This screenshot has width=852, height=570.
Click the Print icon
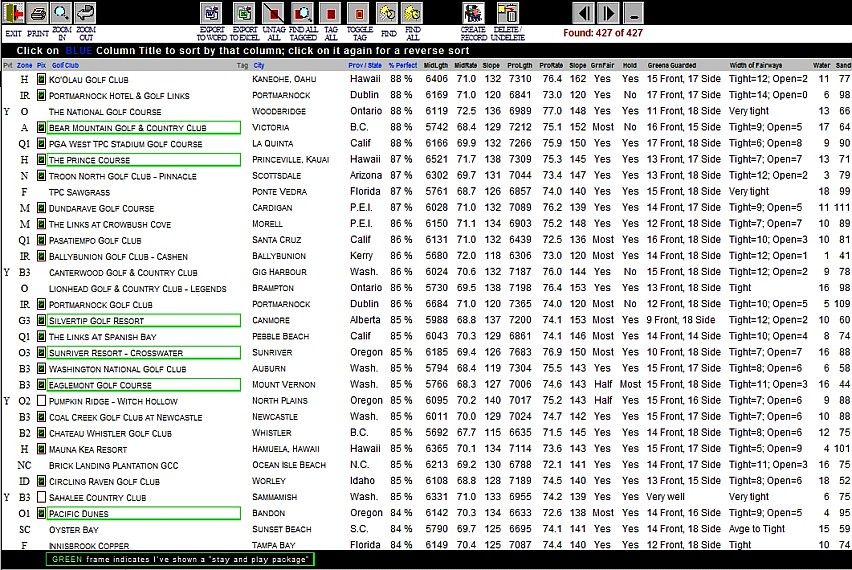(x=37, y=13)
